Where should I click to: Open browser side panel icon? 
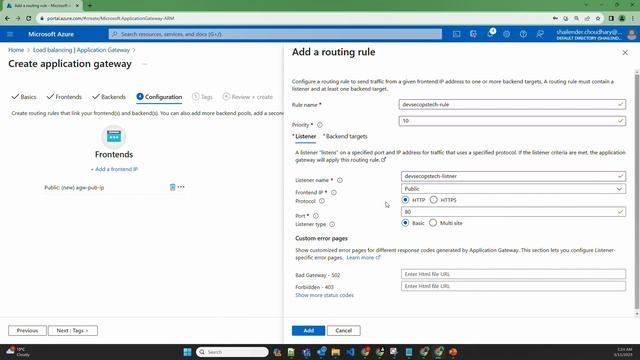[x=611, y=18]
